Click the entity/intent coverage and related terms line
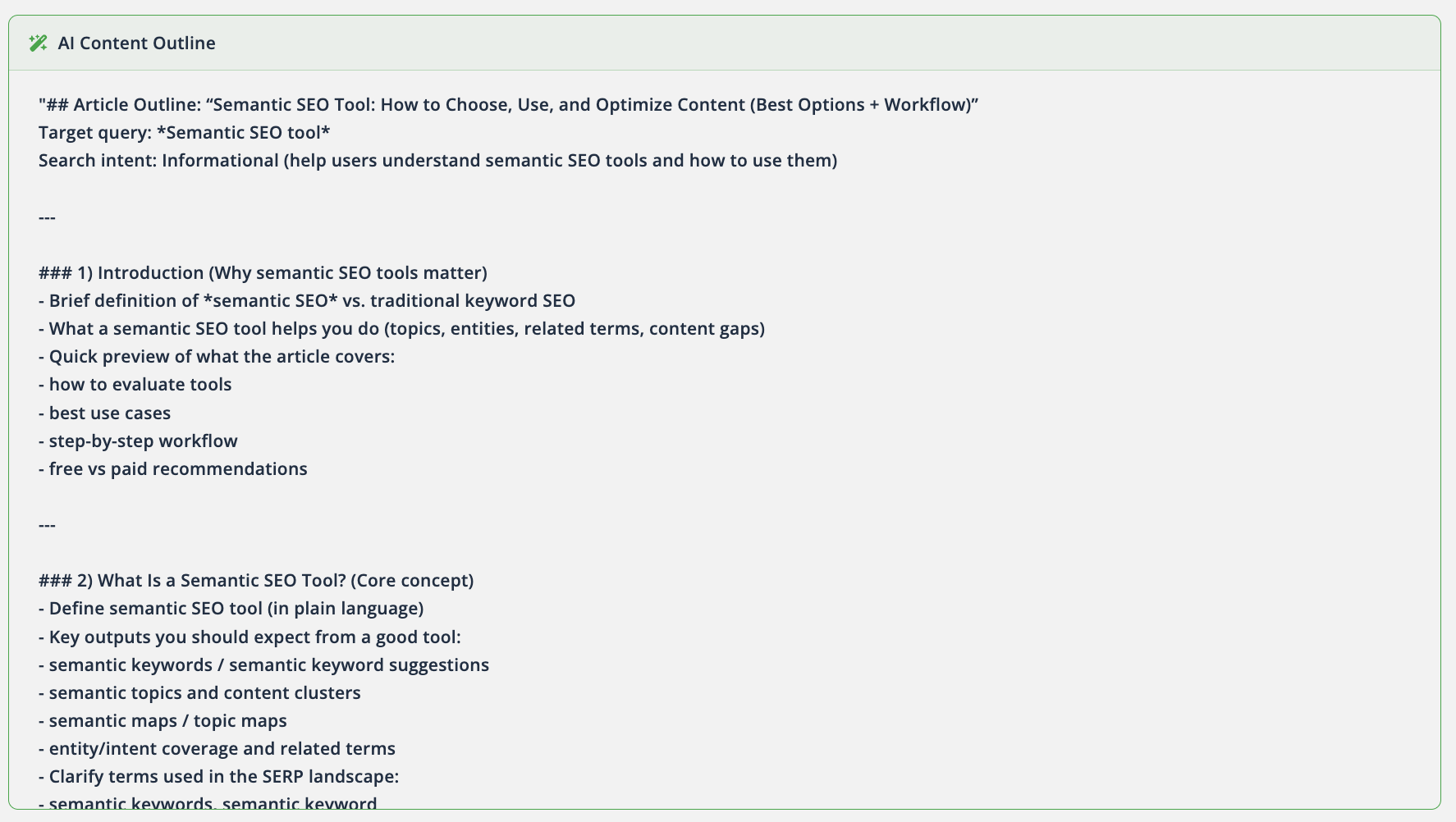Viewport: 1456px width, 822px height. click(217, 749)
